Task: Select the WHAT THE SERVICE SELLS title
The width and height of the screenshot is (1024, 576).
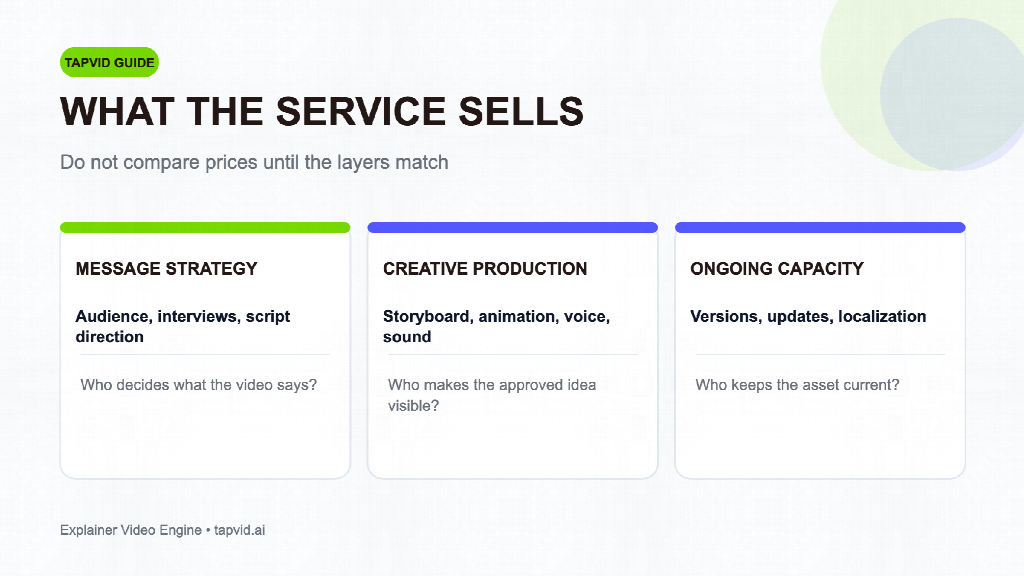Action: pos(322,111)
